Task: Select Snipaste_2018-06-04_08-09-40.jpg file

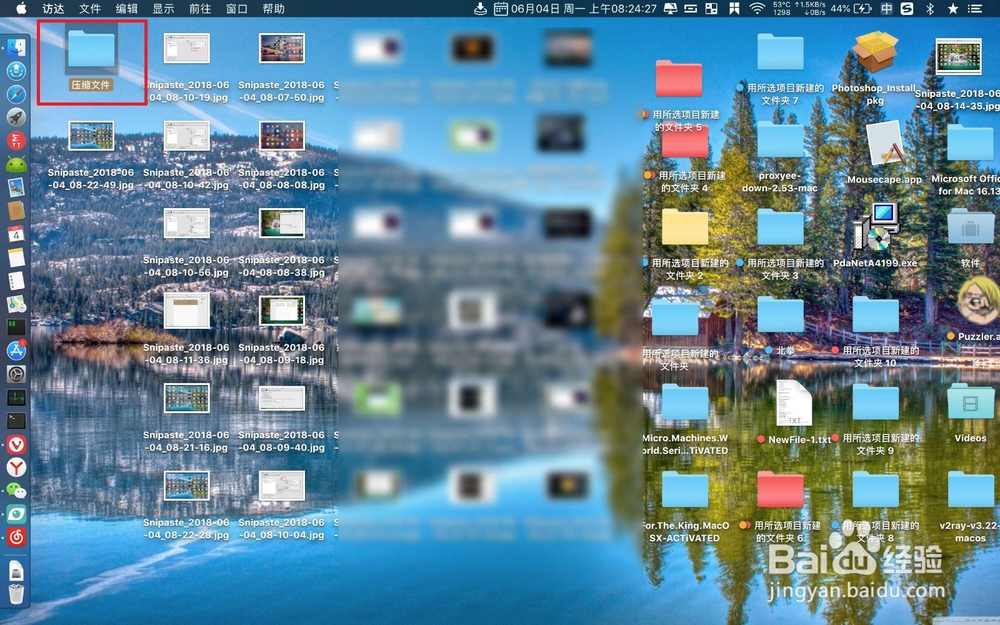Action: [x=282, y=398]
